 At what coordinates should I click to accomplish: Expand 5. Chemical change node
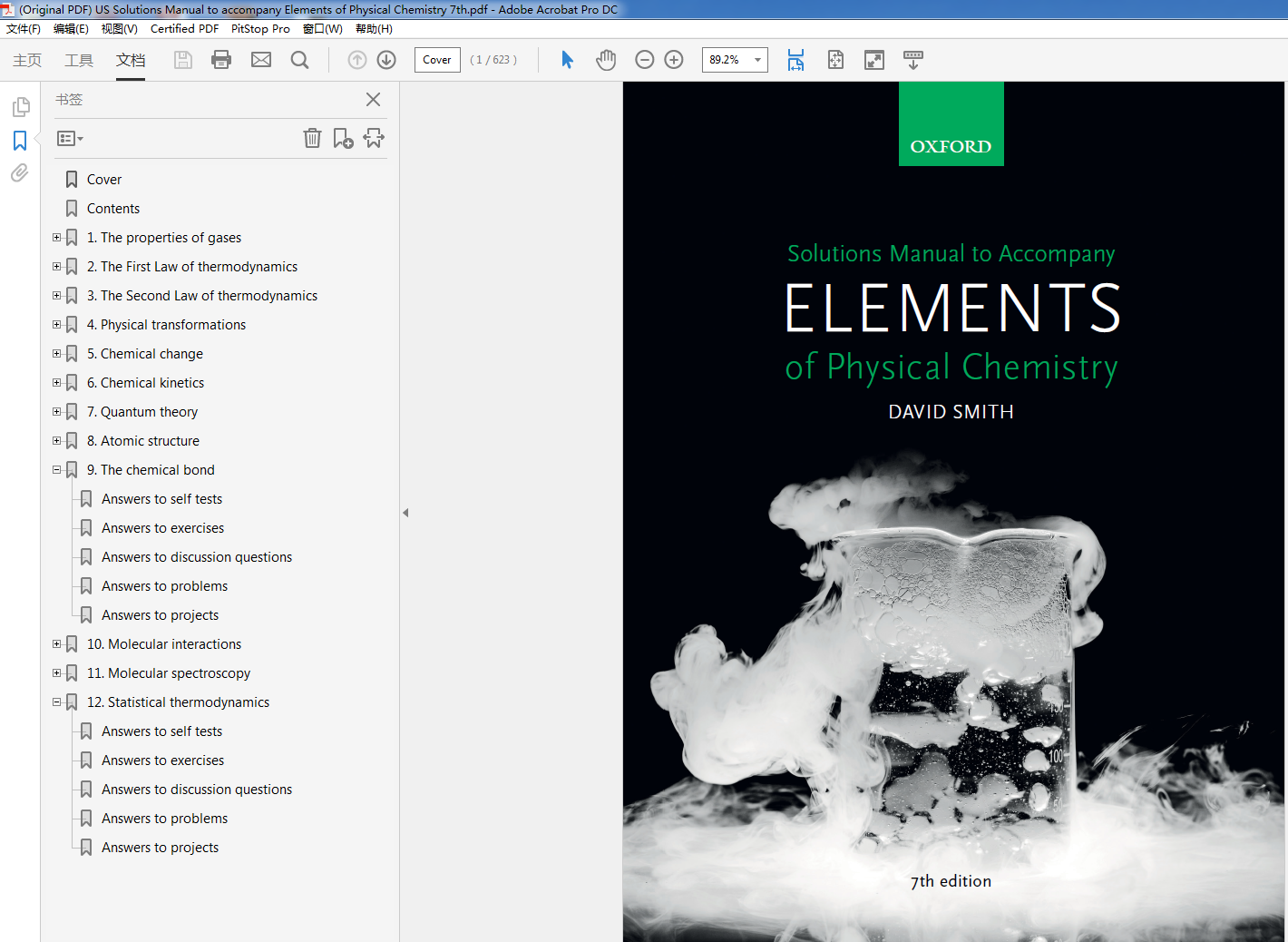coord(57,354)
